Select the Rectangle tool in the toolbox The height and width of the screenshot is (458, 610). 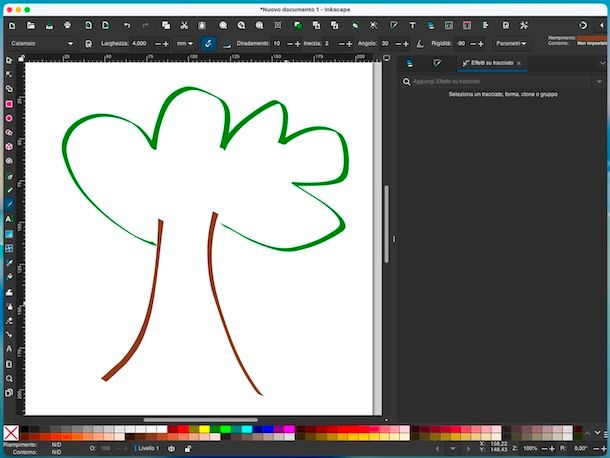point(9,103)
